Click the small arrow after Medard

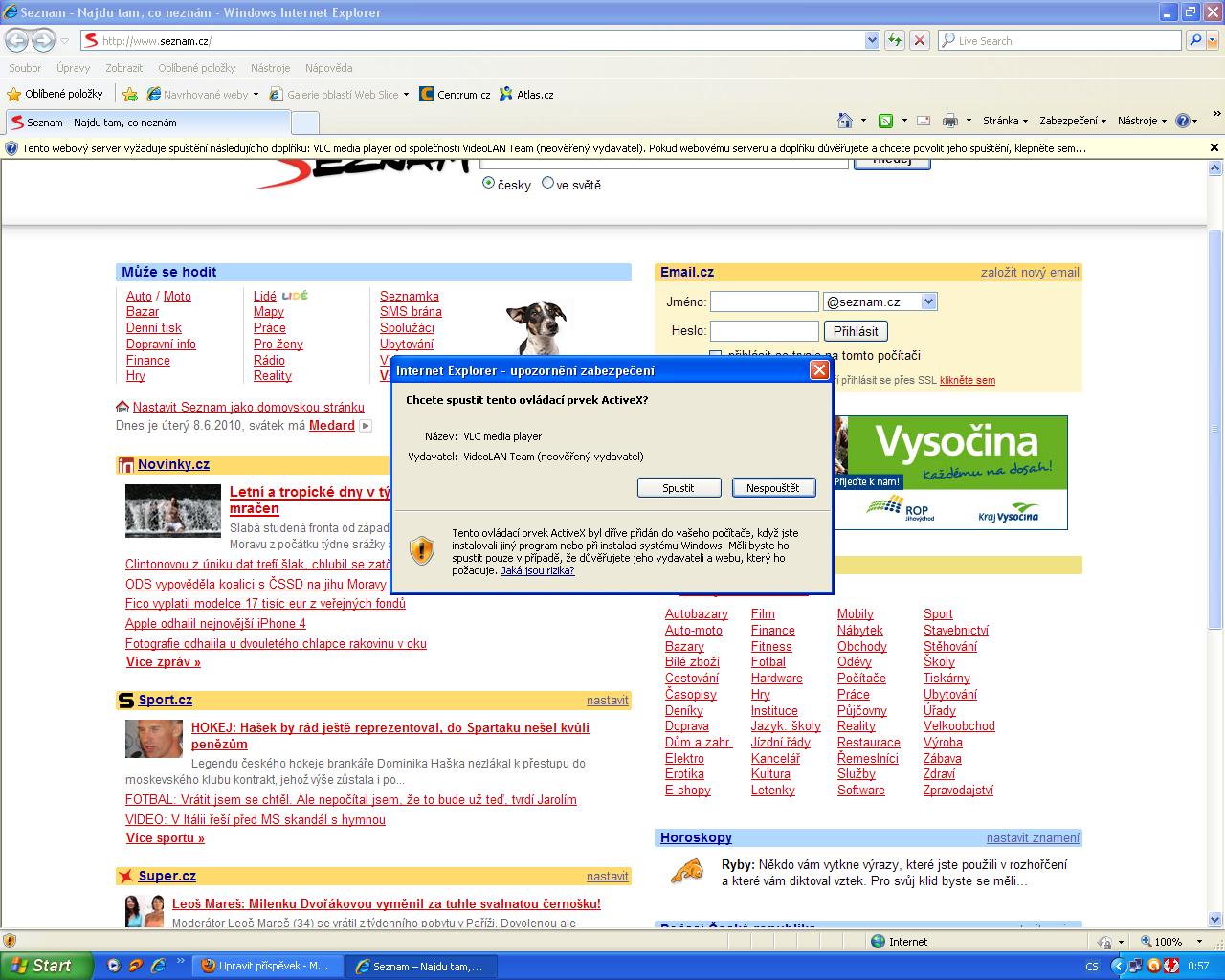tap(365, 426)
